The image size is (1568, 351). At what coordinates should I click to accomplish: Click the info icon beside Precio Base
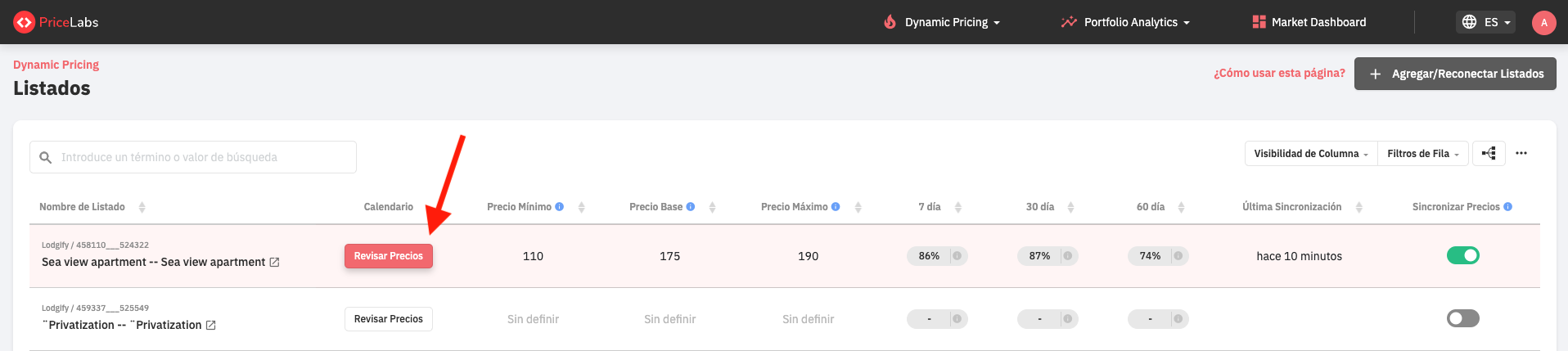[691, 207]
